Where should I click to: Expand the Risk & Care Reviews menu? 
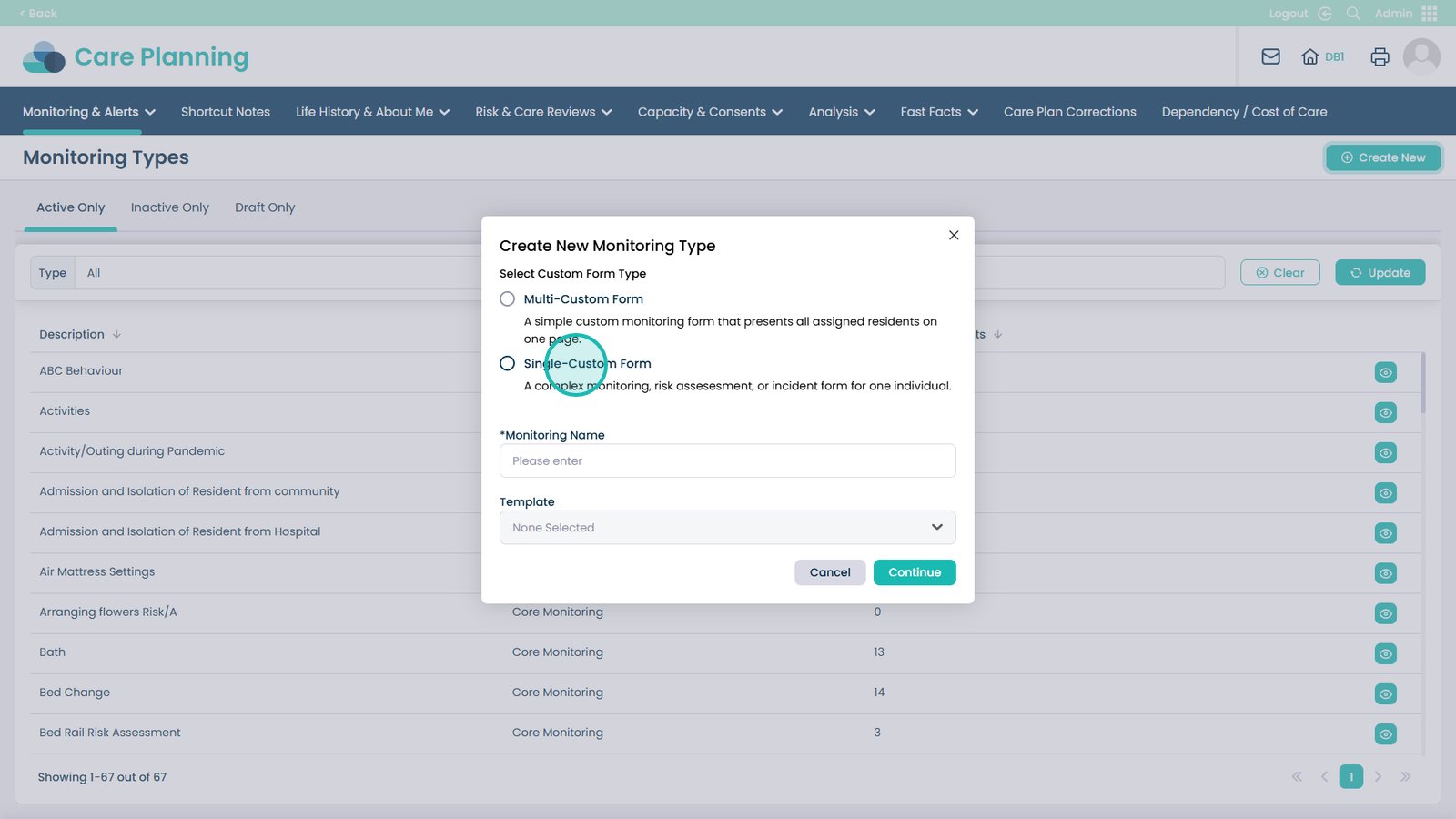[x=543, y=112]
